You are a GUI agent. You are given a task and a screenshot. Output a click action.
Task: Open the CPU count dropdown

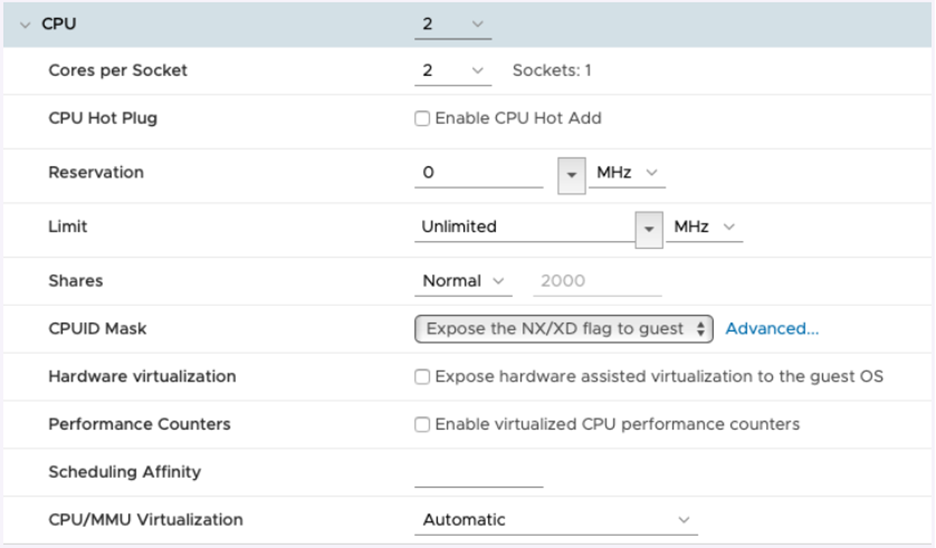coord(453,24)
